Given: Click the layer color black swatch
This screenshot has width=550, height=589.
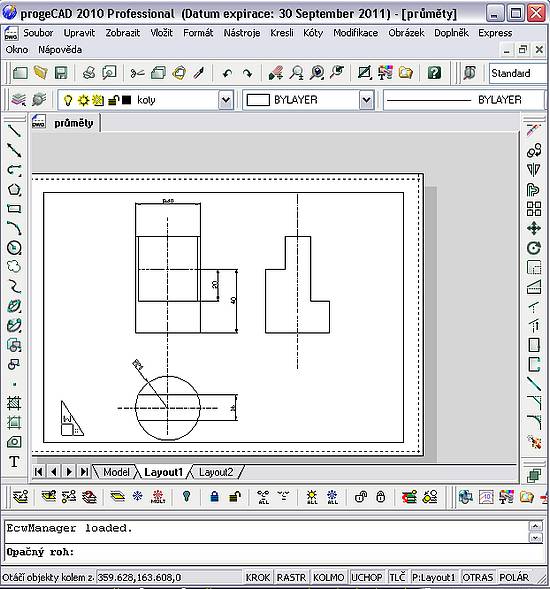Looking at the screenshot, I should (127, 100).
